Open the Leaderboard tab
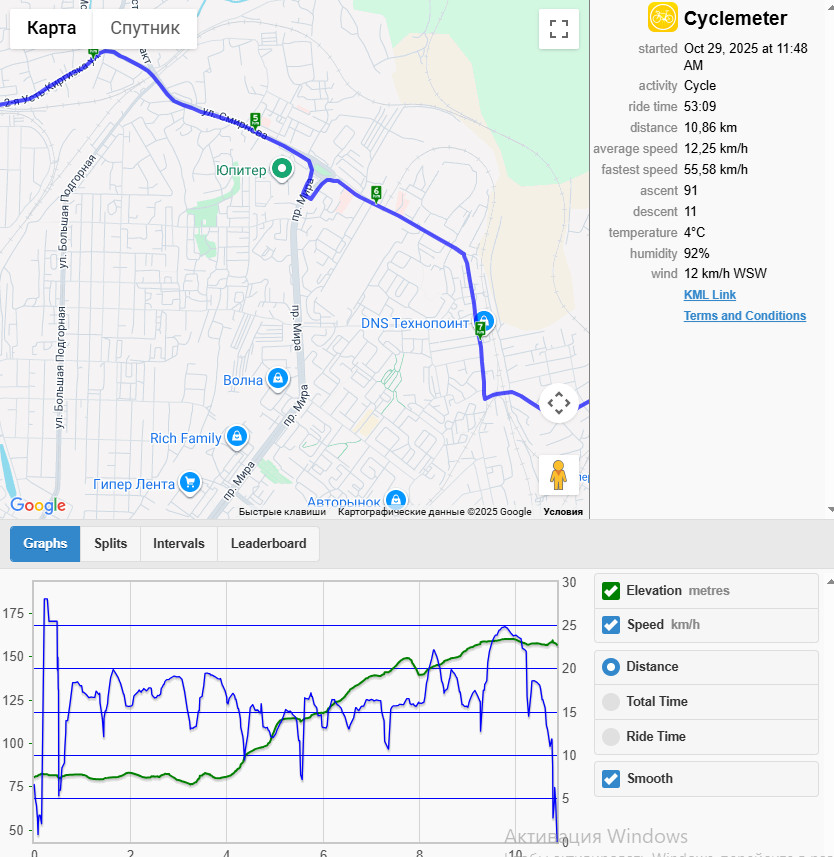The height and width of the screenshot is (857, 834). coord(268,544)
